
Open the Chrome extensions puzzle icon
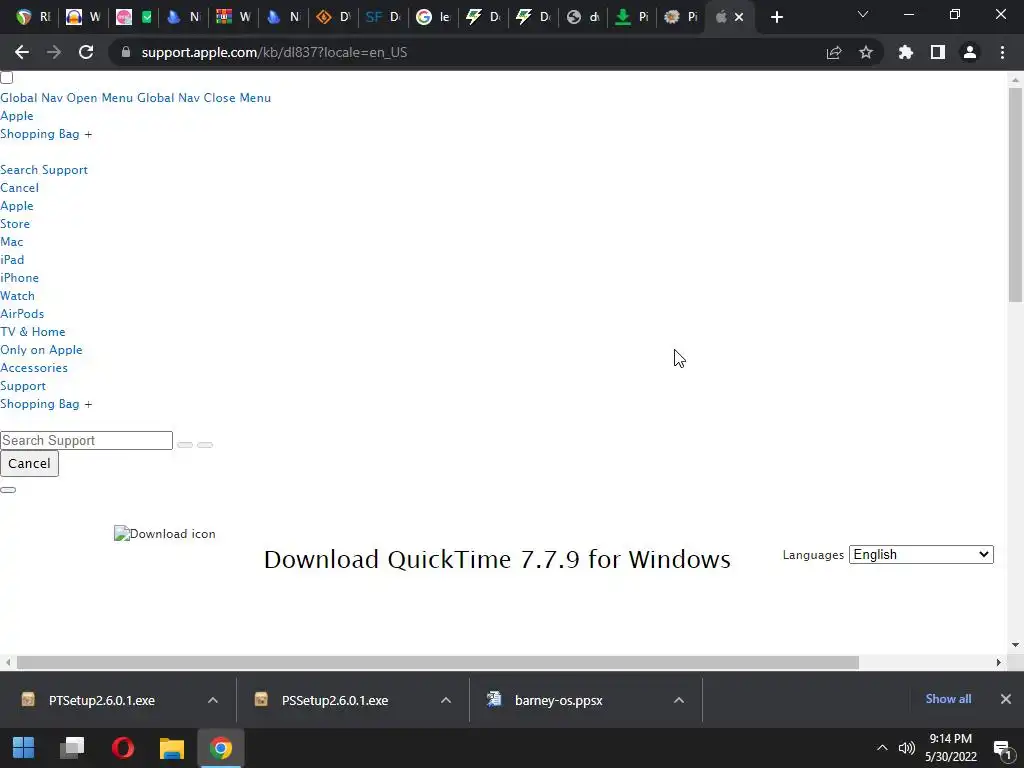906,52
